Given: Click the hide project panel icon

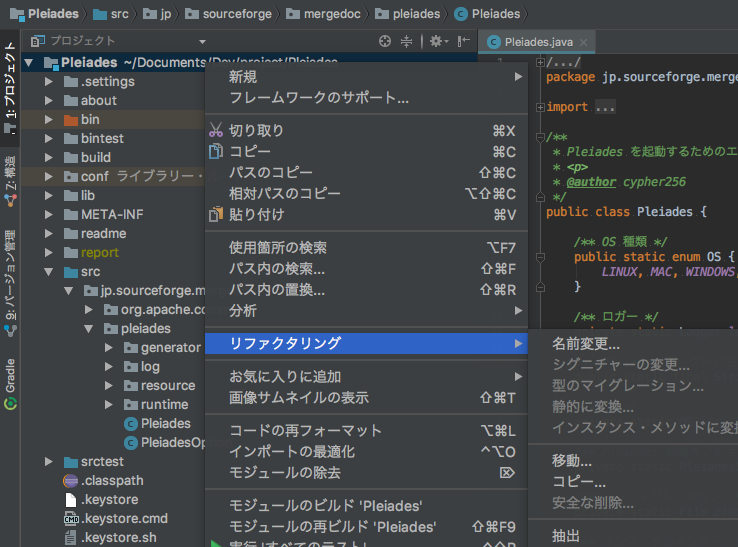Looking at the screenshot, I should [464, 41].
